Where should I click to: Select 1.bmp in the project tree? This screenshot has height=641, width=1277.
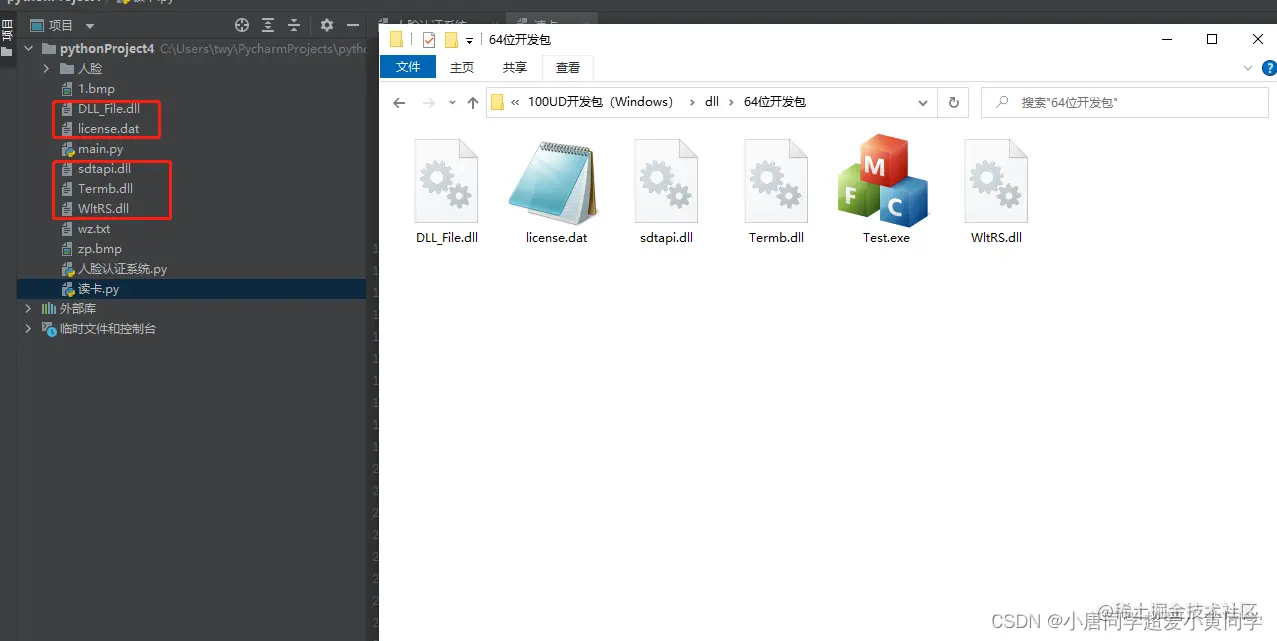(x=96, y=88)
